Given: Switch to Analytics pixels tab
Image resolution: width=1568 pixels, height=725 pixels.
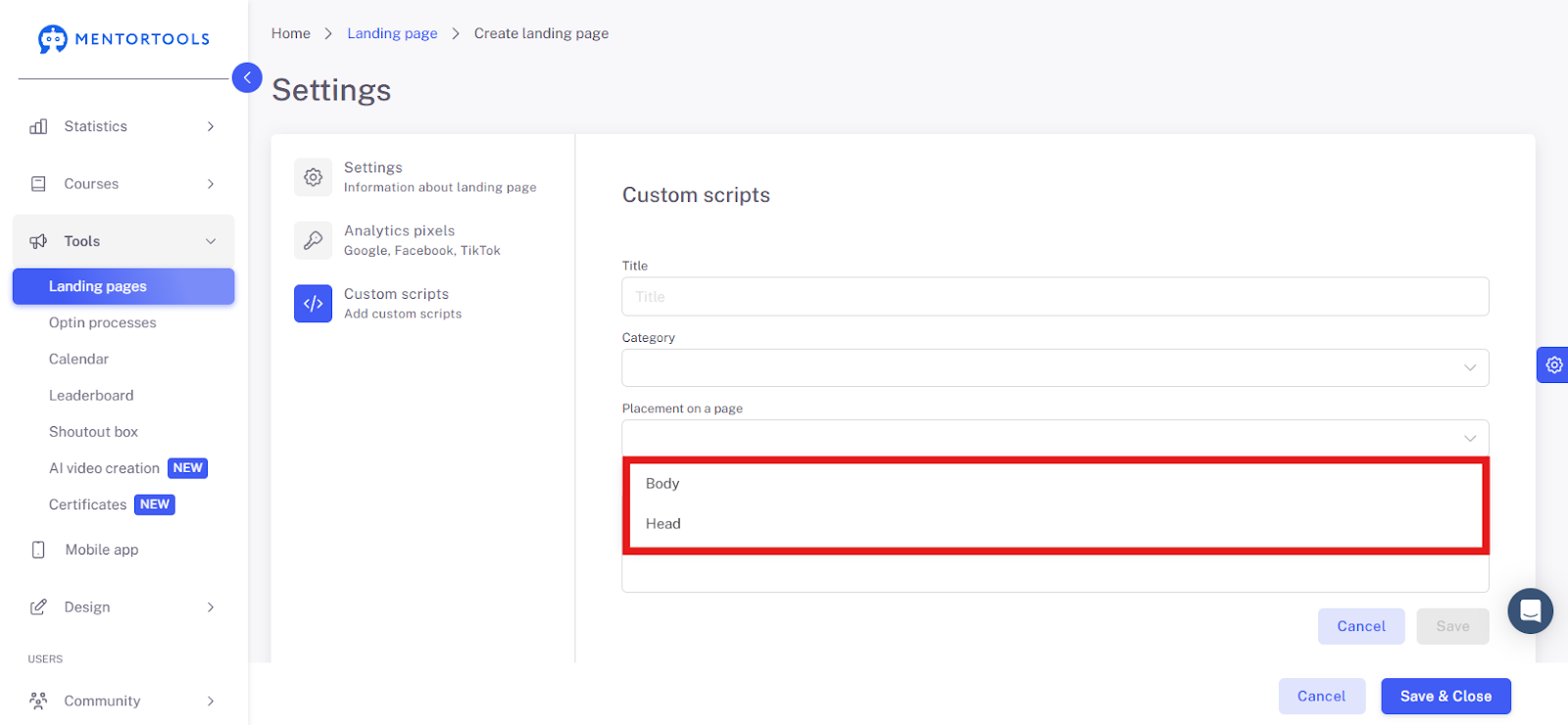Looking at the screenshot, I should [421, 240].
